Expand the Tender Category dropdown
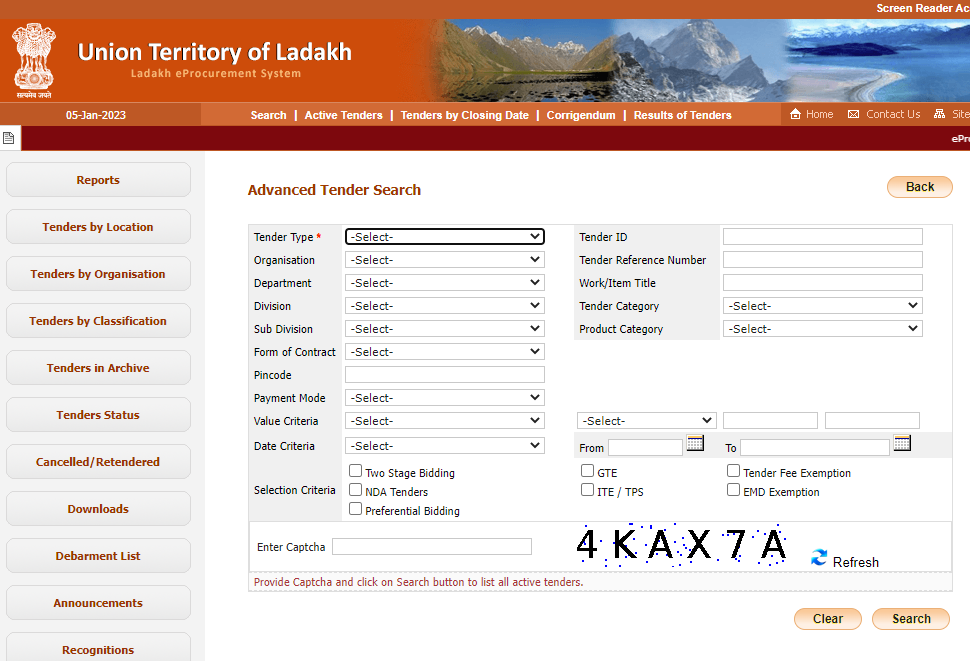 click(x=822, y=306)
